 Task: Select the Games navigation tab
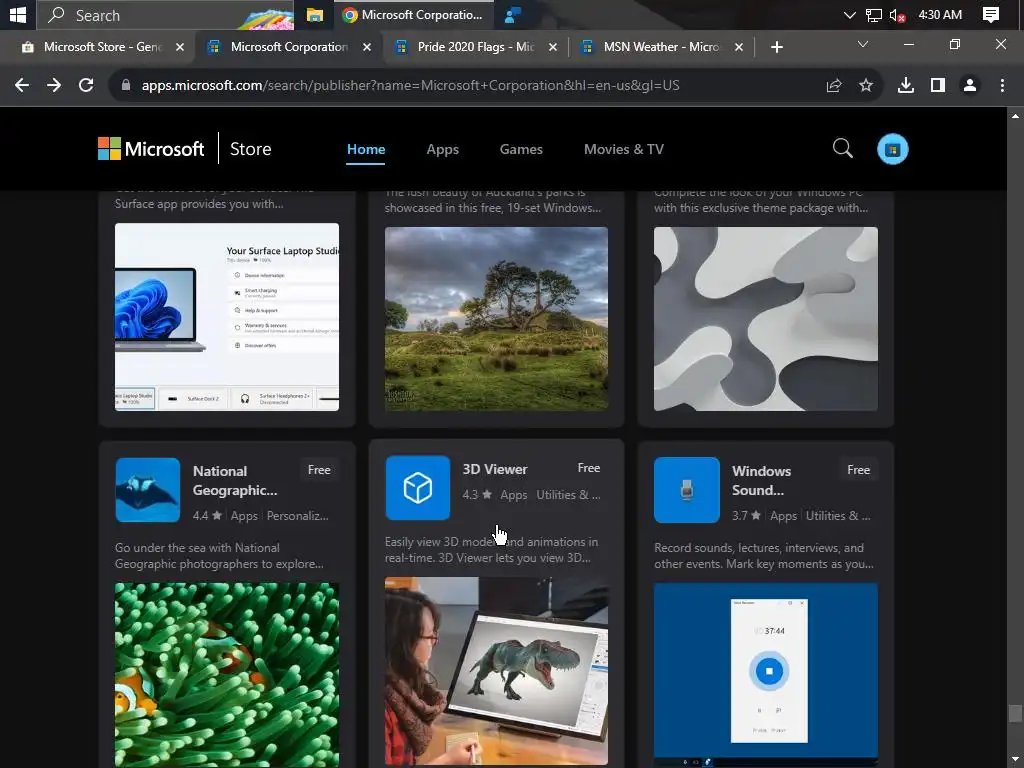tap(520, 149)
